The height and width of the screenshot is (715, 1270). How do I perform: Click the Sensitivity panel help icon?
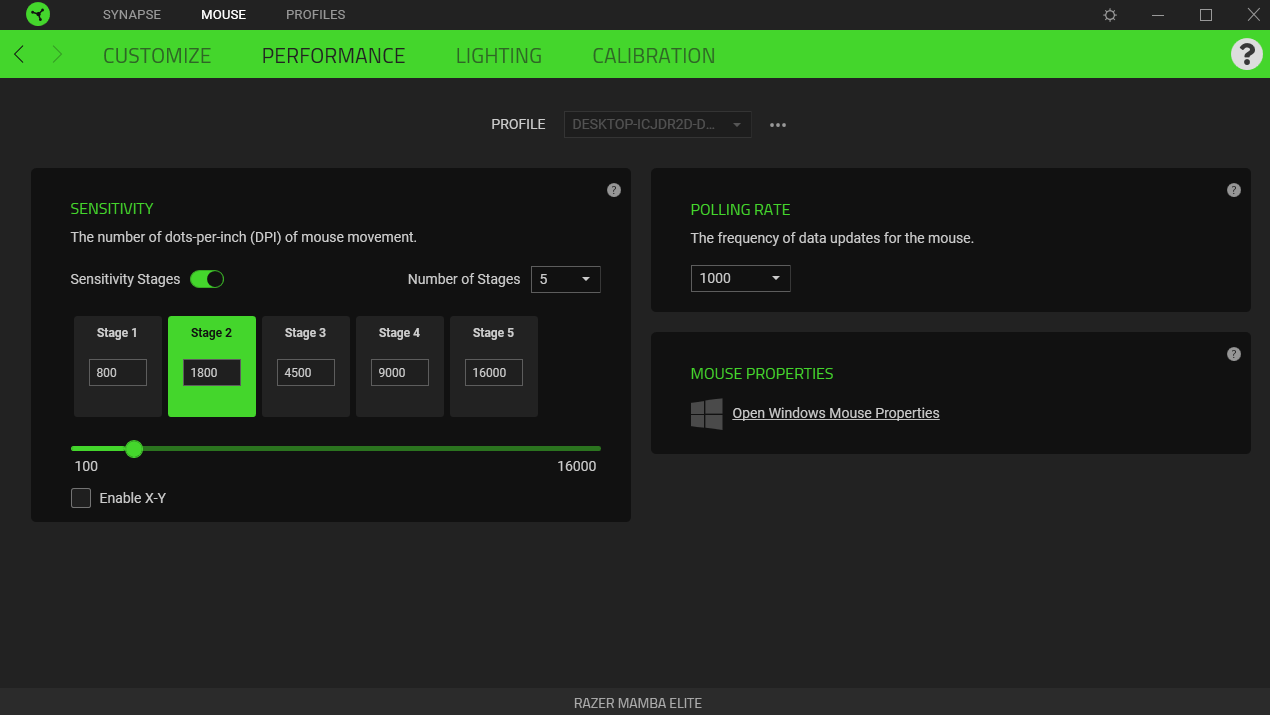pyautogui.click(x=614, y=190)
